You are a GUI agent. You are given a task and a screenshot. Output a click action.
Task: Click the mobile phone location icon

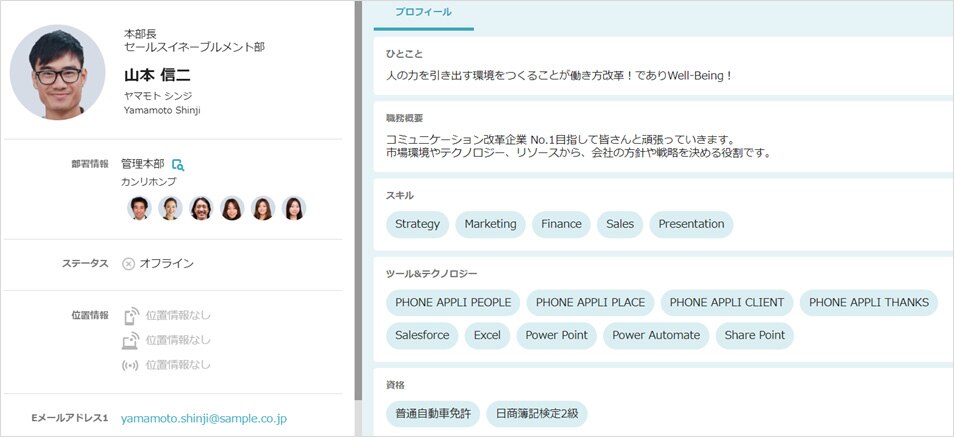coord(131,315)
